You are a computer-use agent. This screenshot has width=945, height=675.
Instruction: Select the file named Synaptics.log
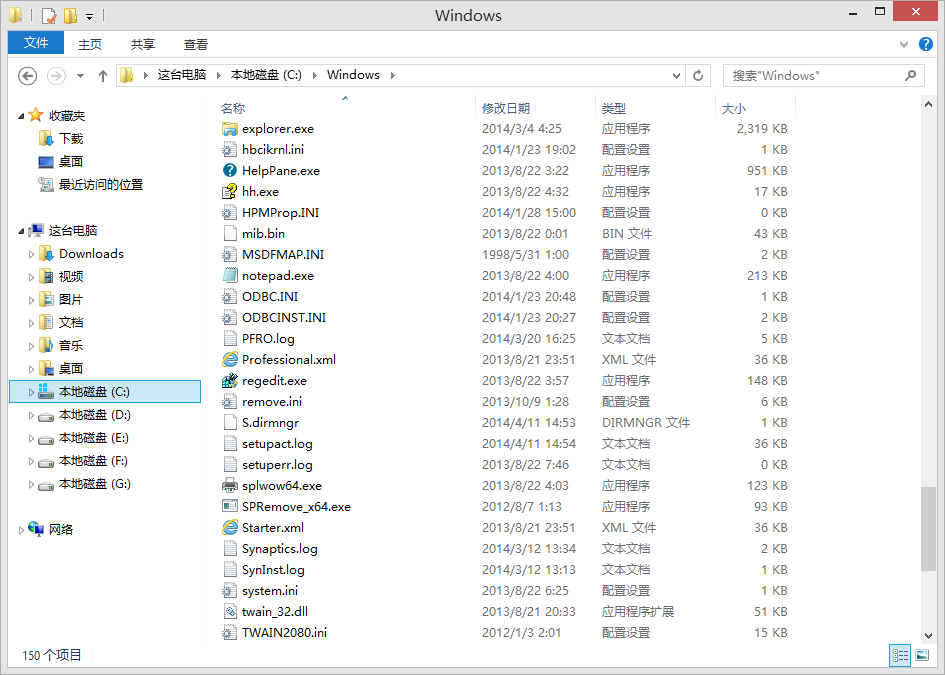pos(280,549)
